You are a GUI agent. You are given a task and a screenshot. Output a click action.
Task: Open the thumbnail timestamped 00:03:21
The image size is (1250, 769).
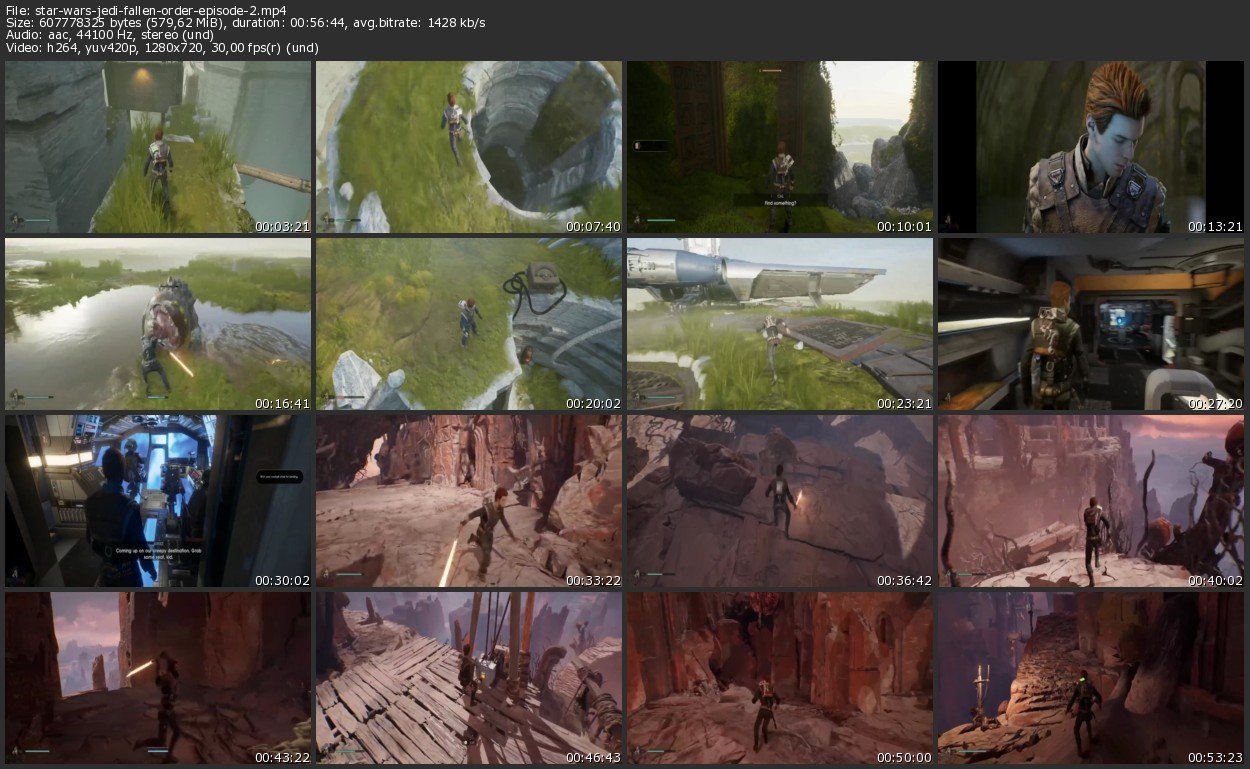158,147
